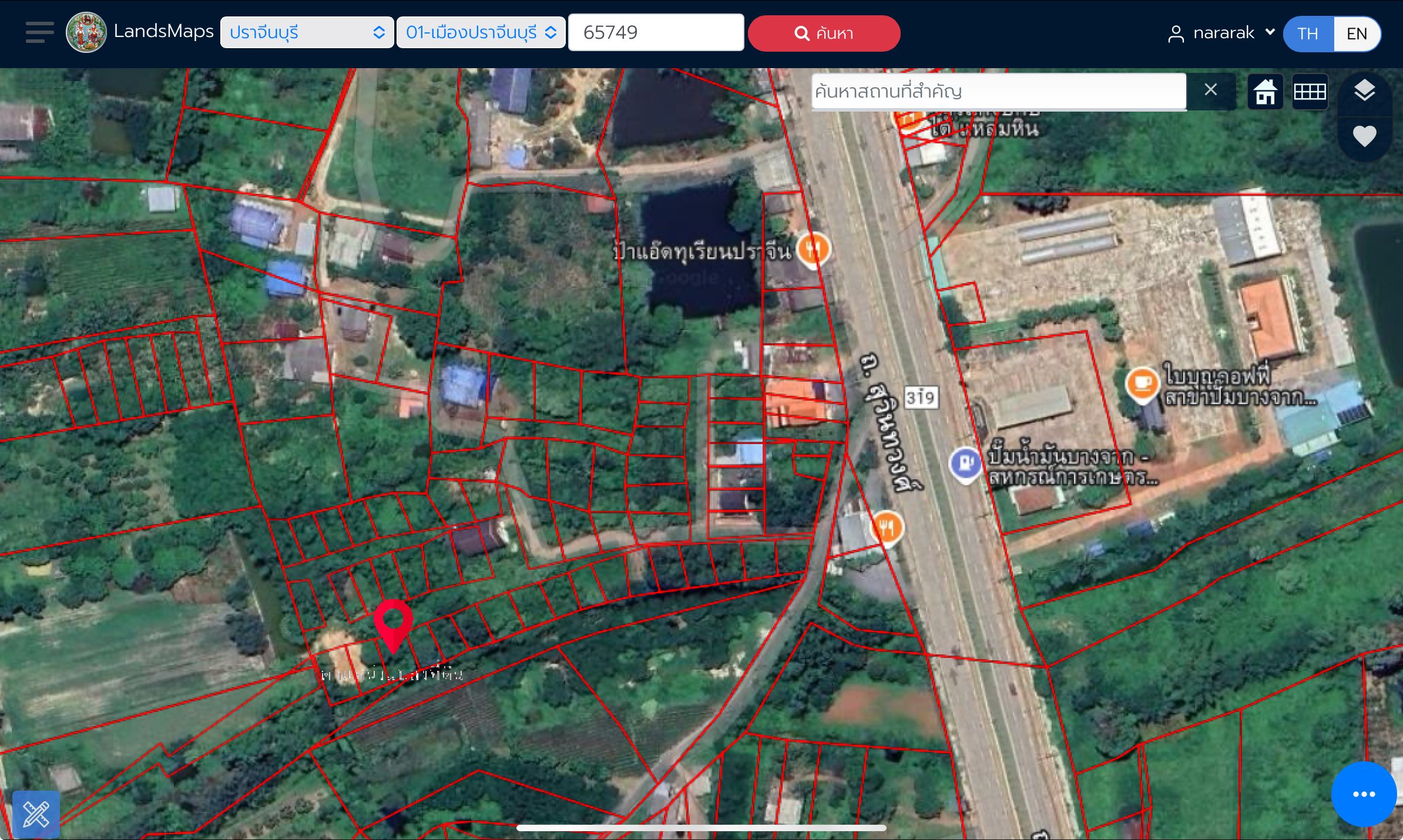Switch language to EN
1403x840 pixels.
(x=1357, y=33)
